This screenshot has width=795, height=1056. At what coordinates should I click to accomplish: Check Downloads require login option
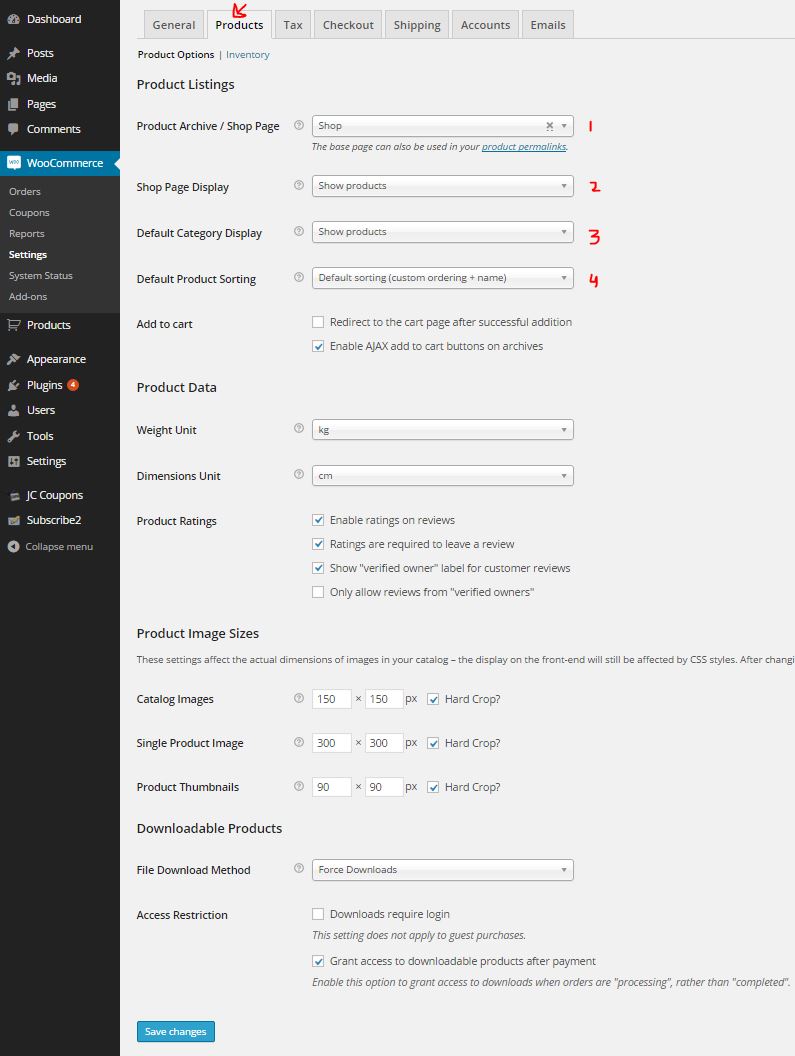point(318,914)
